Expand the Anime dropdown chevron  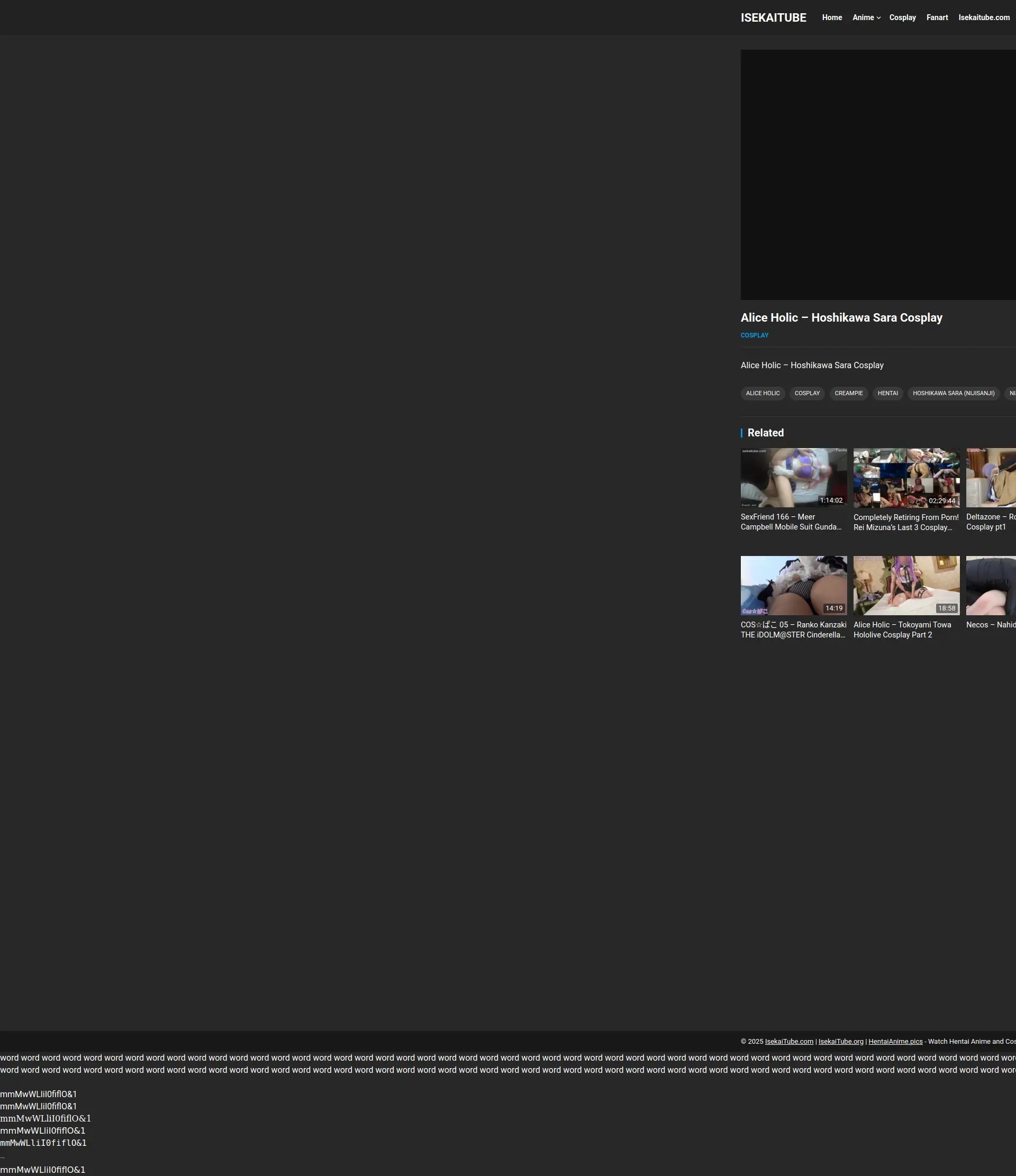[878, 18]
